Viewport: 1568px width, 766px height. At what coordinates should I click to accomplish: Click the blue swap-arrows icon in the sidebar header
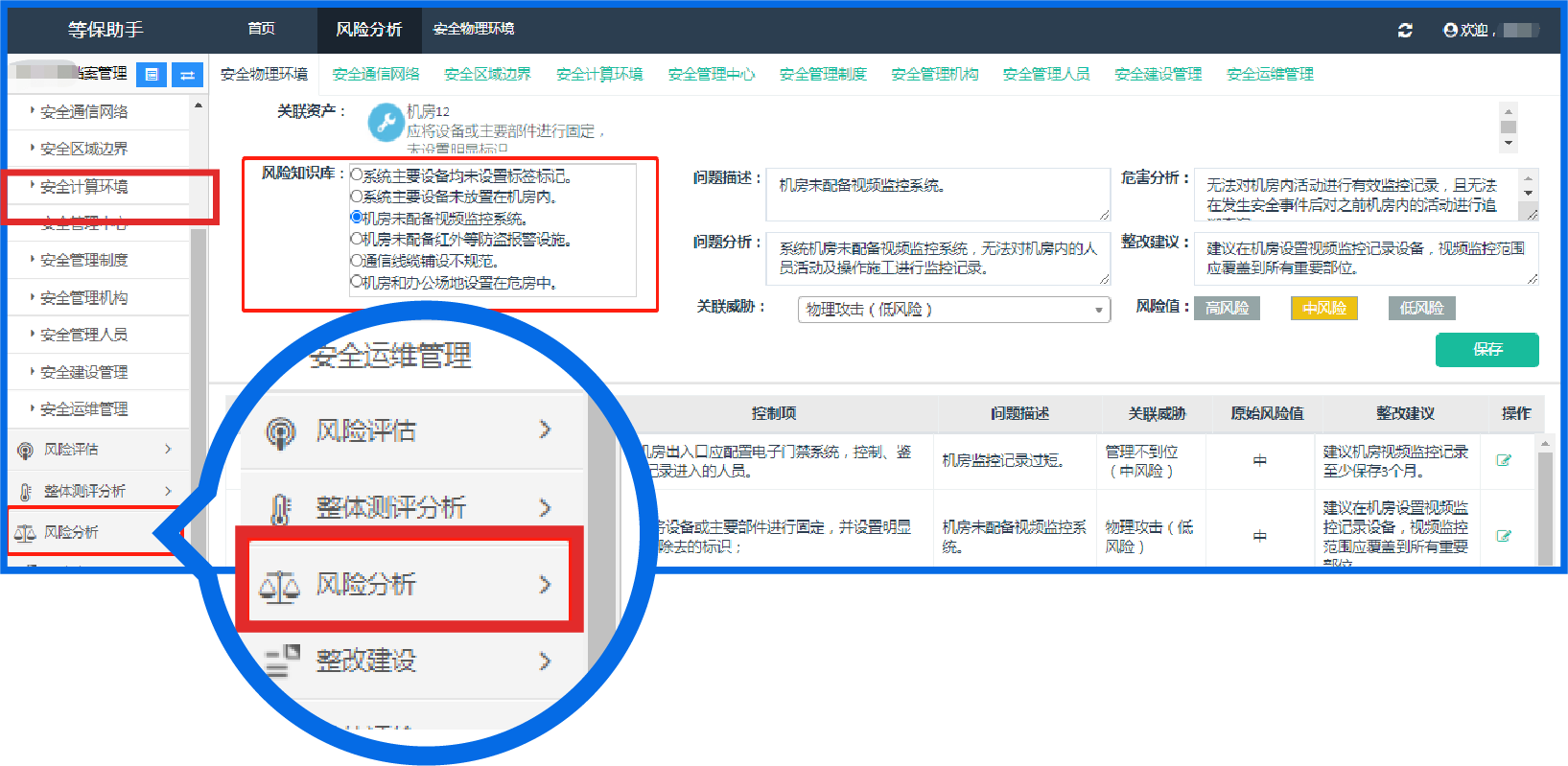pos(187,74)
